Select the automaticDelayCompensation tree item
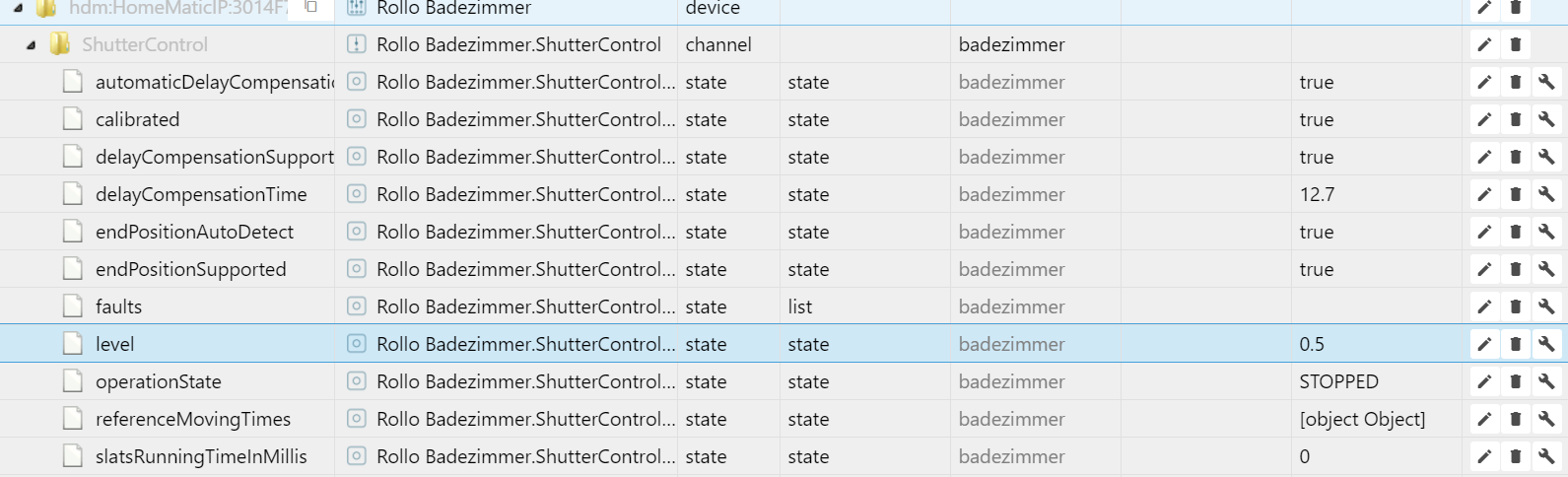The height and width of the screenshot is (477, 1568). [x=214, y=82]
